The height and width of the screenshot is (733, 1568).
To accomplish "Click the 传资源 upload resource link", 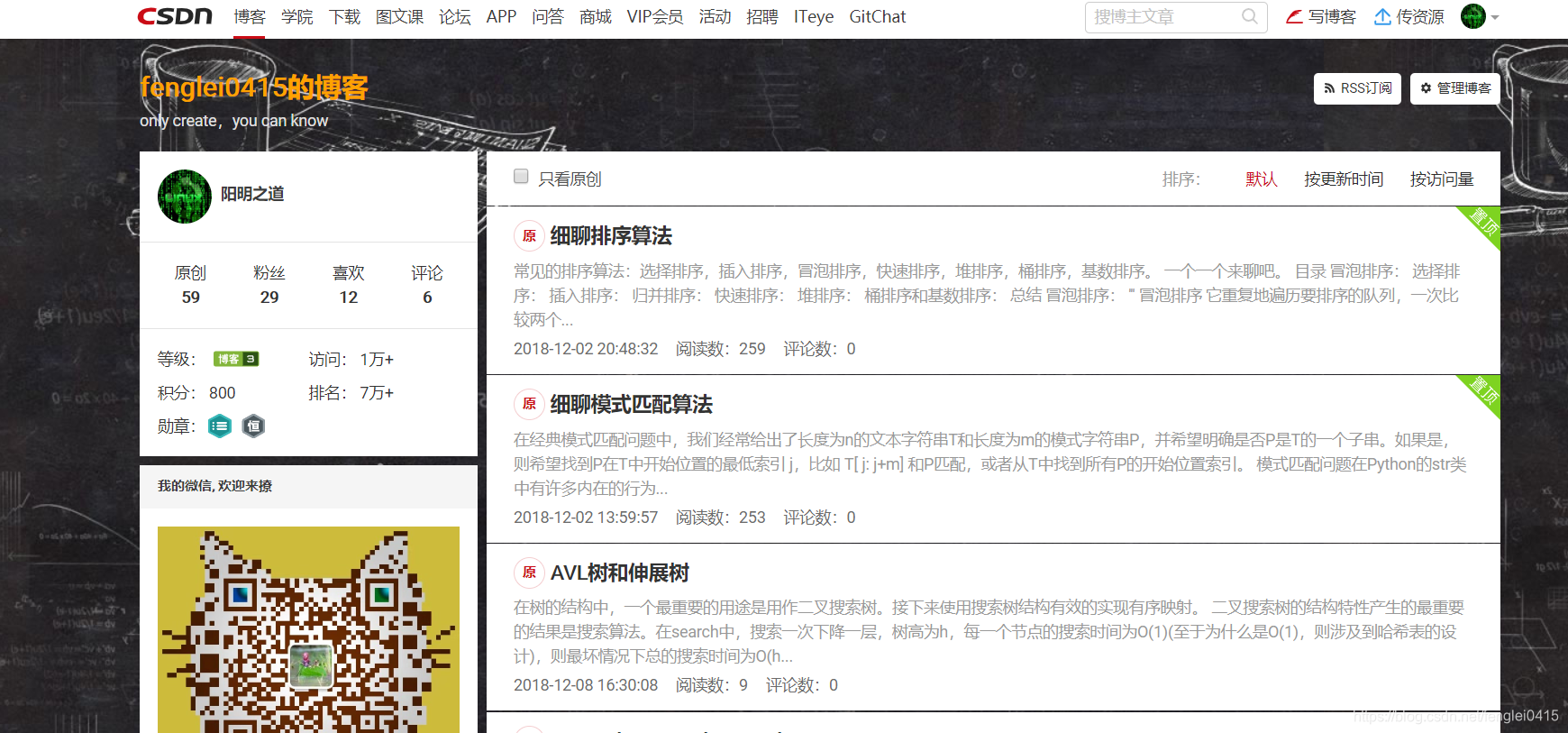I will 1408,16.
